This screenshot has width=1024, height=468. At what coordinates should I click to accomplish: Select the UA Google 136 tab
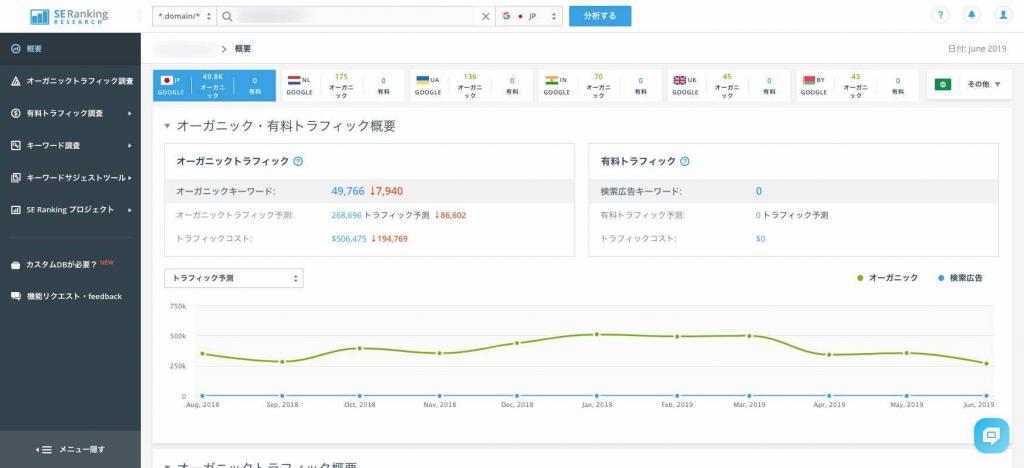click(x=472, y=86)
